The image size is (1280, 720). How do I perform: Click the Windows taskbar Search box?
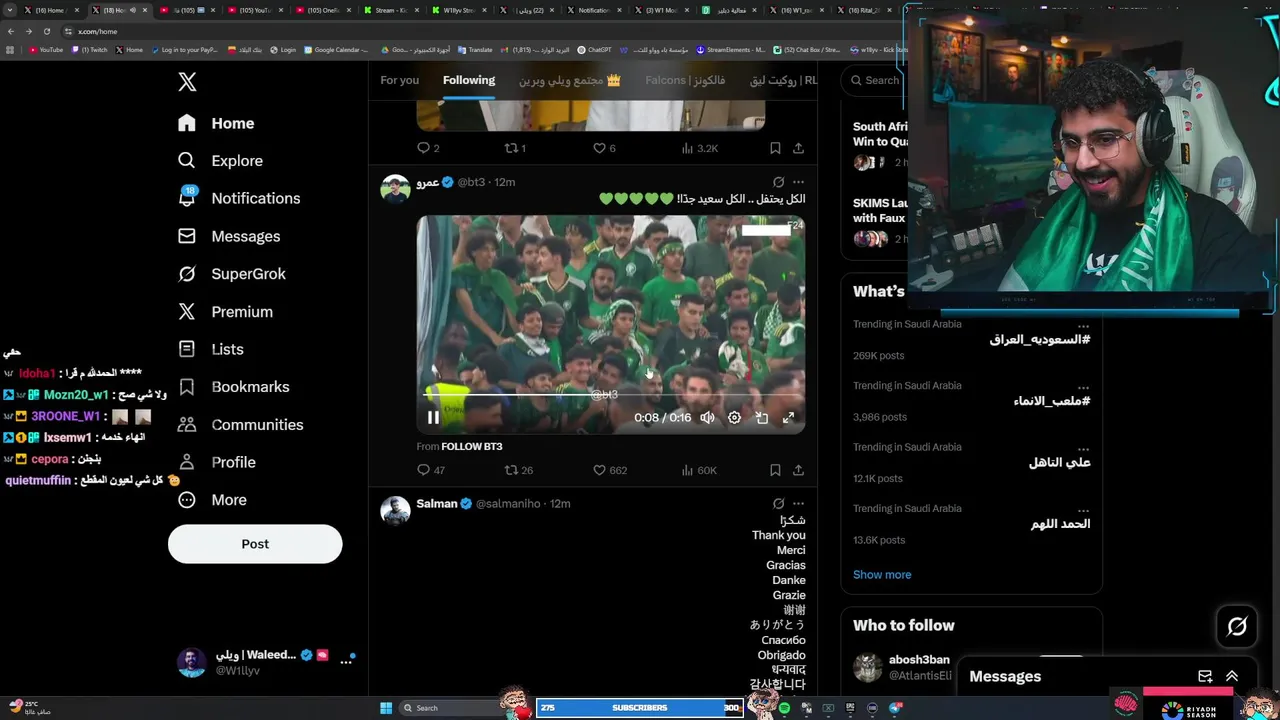click(448, 708)
